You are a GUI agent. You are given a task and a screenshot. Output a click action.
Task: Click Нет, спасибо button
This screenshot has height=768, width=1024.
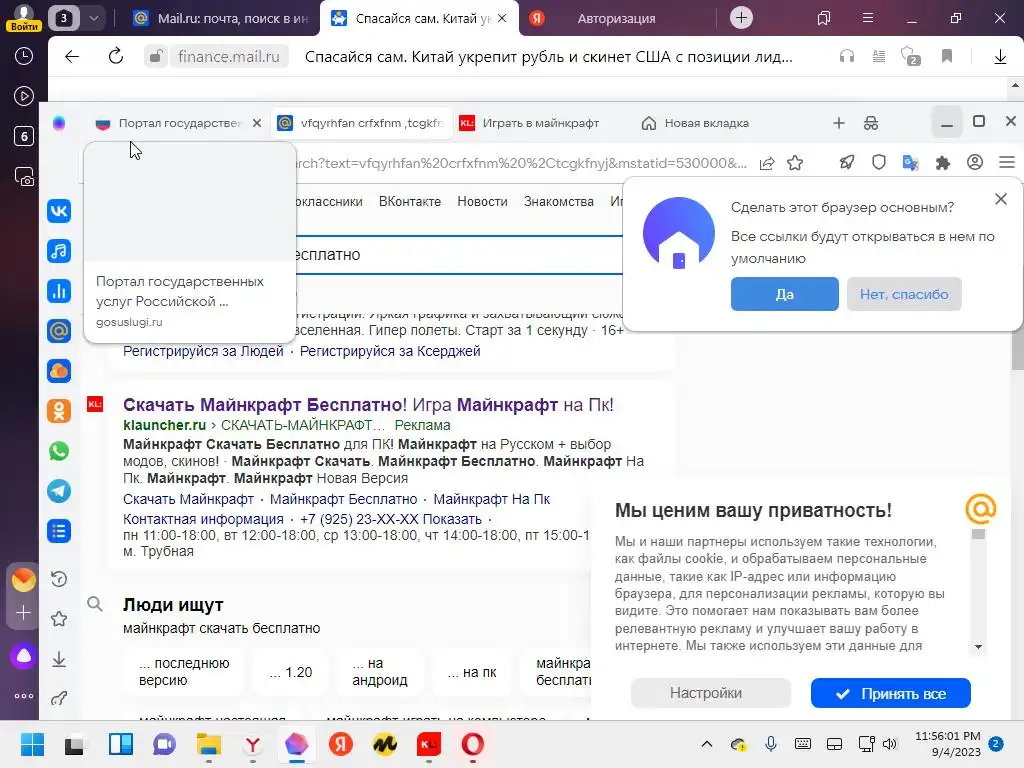[x=904, y=294]
